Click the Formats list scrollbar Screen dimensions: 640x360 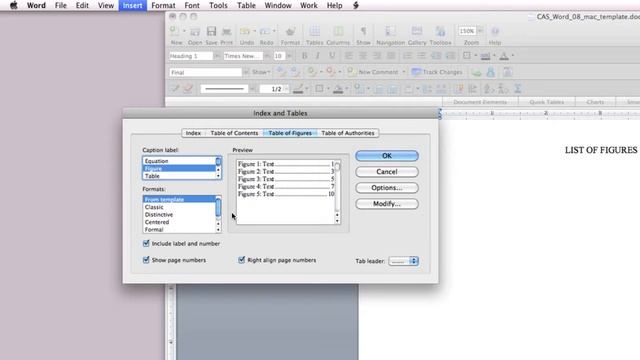(218, 214)
